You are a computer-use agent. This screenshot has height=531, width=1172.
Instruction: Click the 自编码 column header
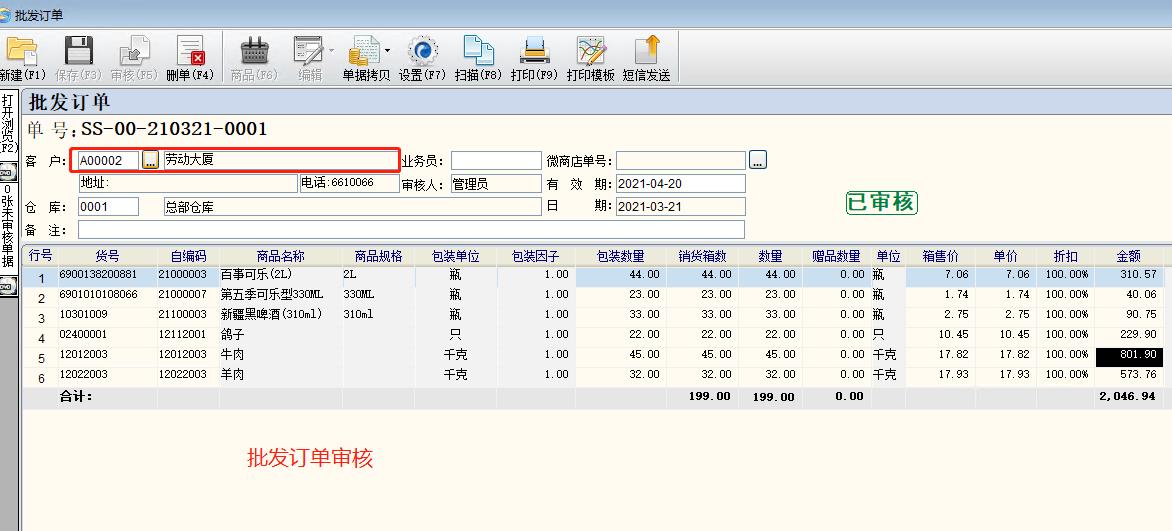[x=188, y=256]
